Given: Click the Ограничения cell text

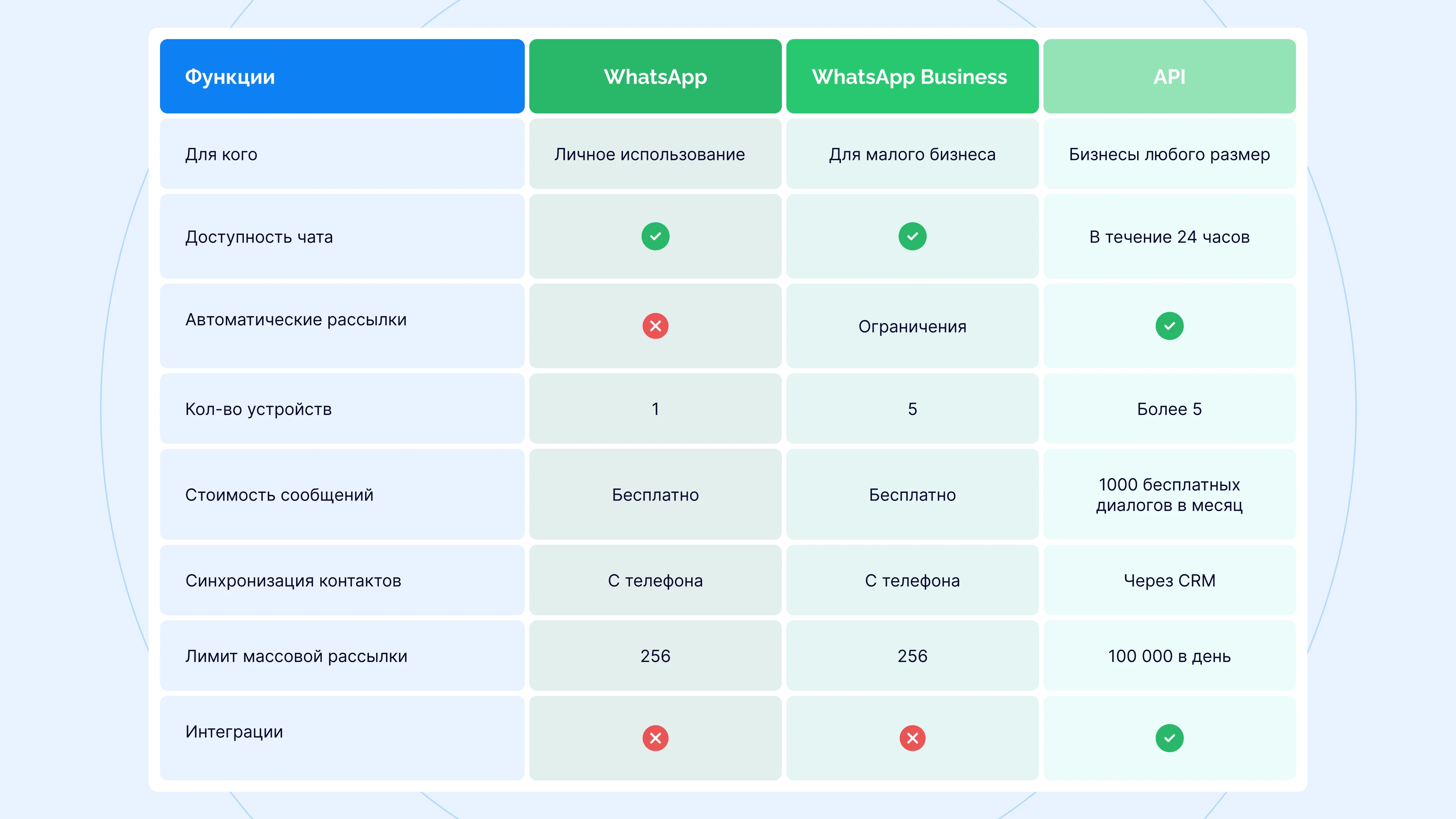Looking at the screenshot, I should 912,327.
